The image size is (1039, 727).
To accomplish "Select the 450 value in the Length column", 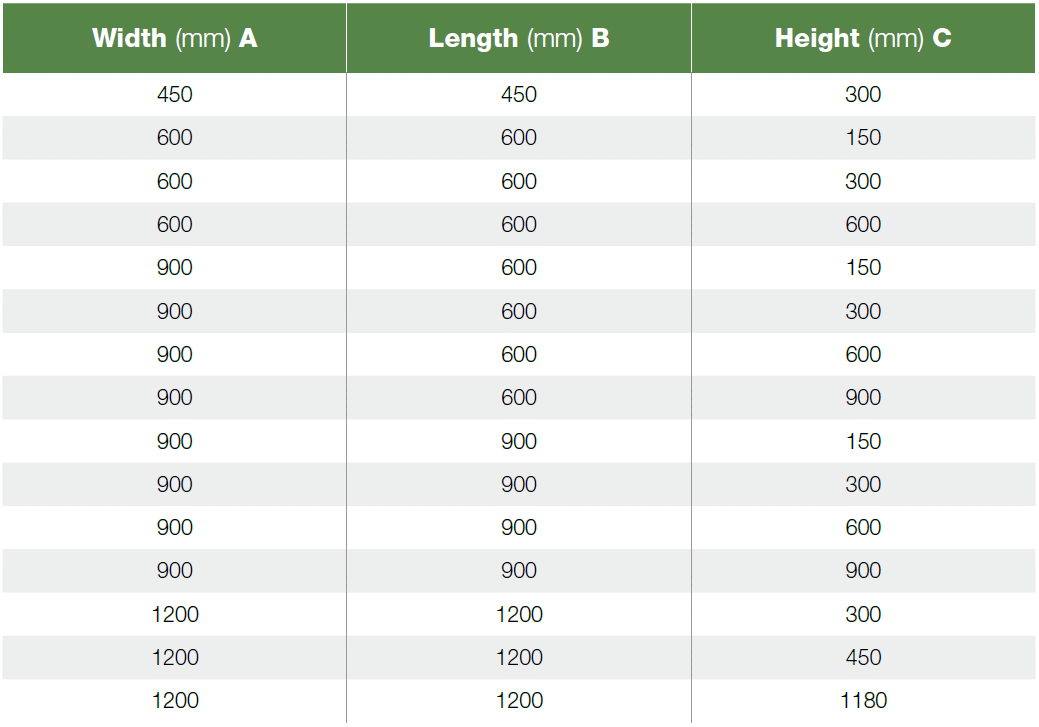I will 519,95.
